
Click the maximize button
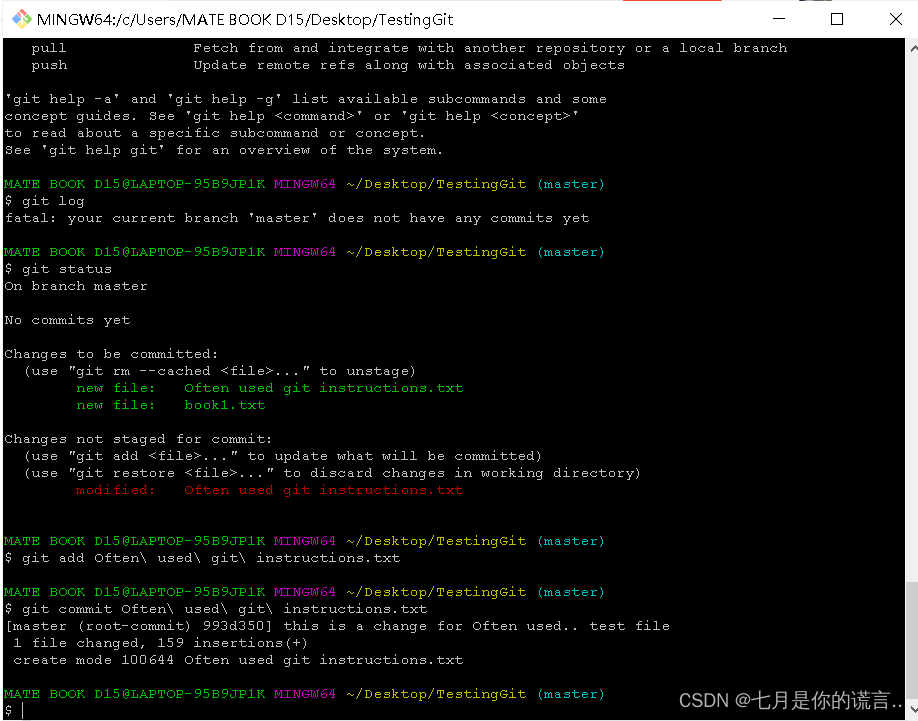837,19
